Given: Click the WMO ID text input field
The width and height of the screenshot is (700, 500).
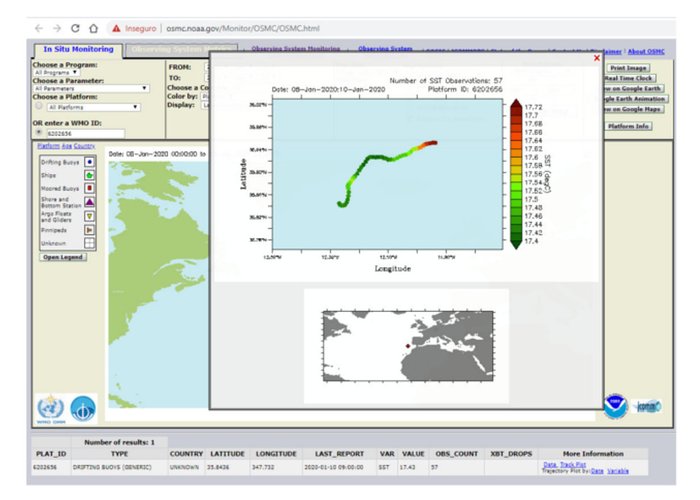Looking at the screenshot, I should click(x=85, y=133).
